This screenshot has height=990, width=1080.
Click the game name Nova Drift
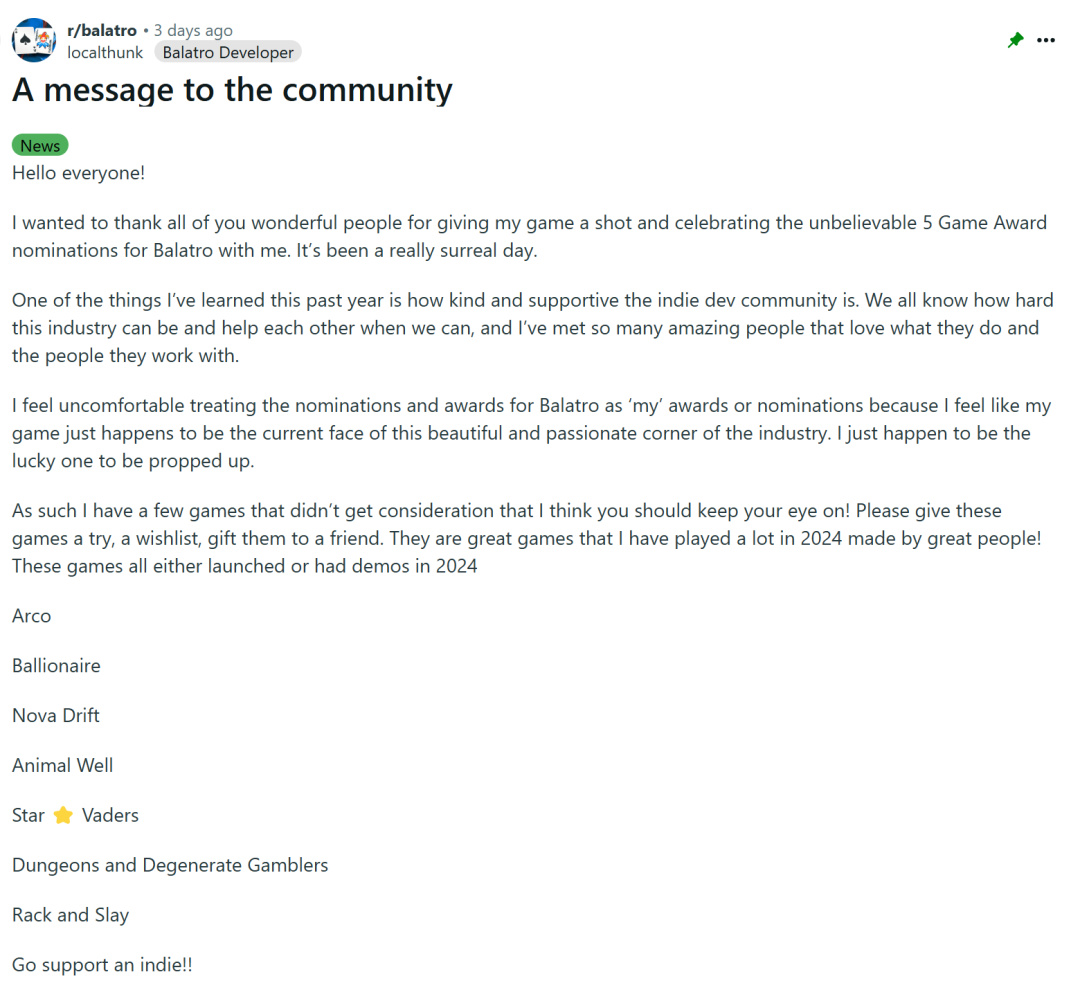[56, 716]
